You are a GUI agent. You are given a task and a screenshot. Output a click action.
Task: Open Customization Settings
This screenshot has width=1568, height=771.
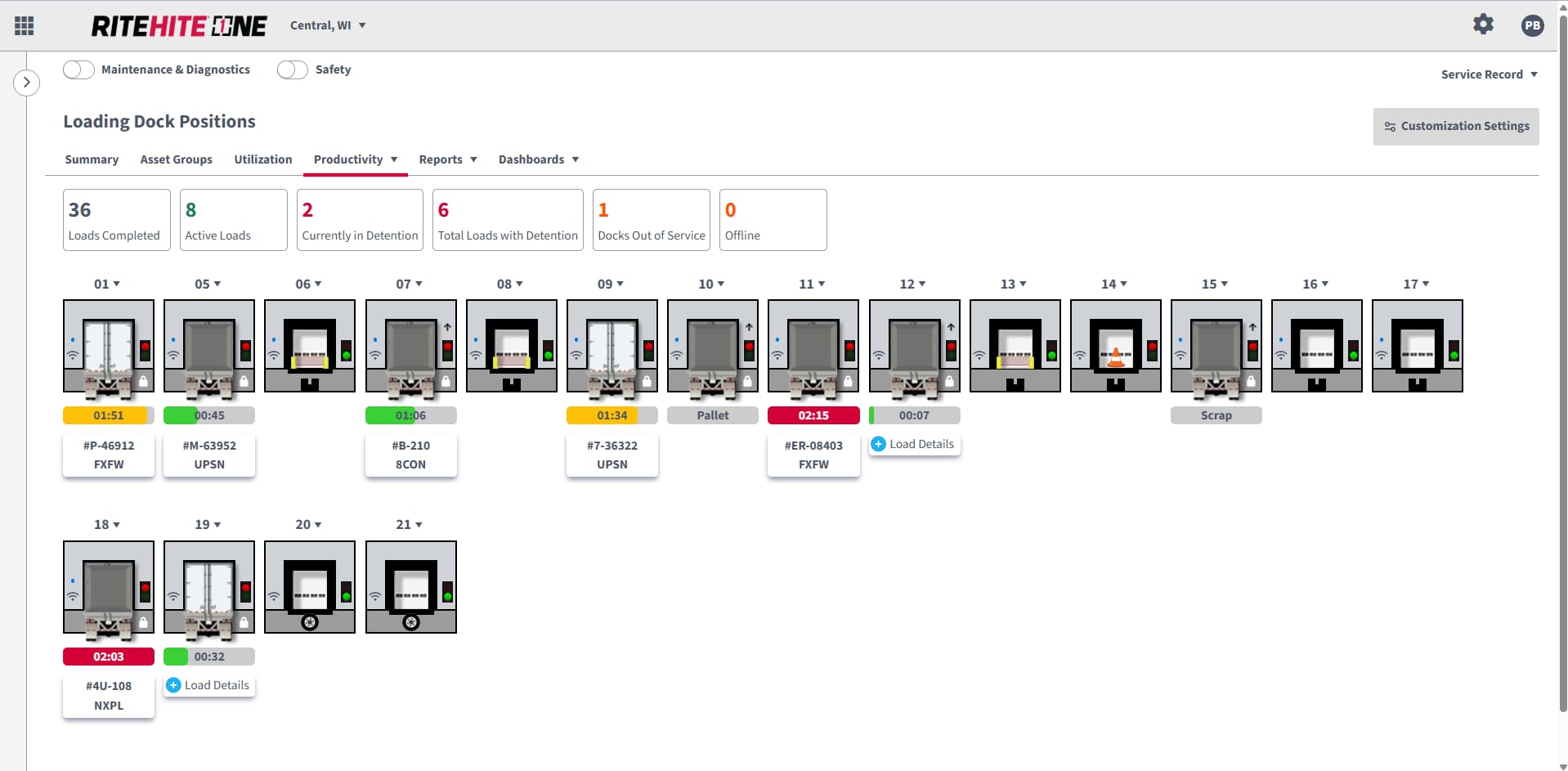click(1456, 126)
